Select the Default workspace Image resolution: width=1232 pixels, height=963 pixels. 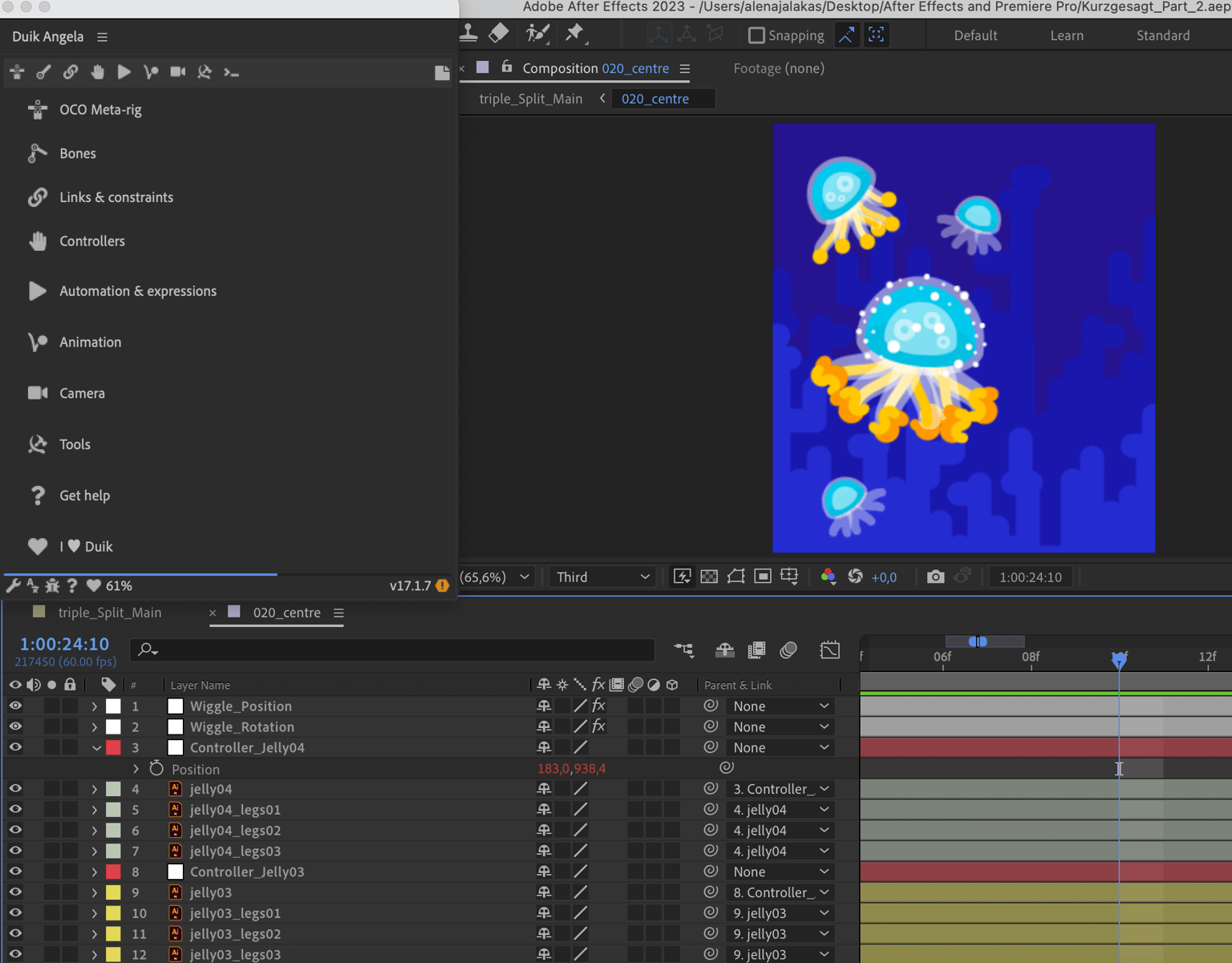(x=975, y=35)
